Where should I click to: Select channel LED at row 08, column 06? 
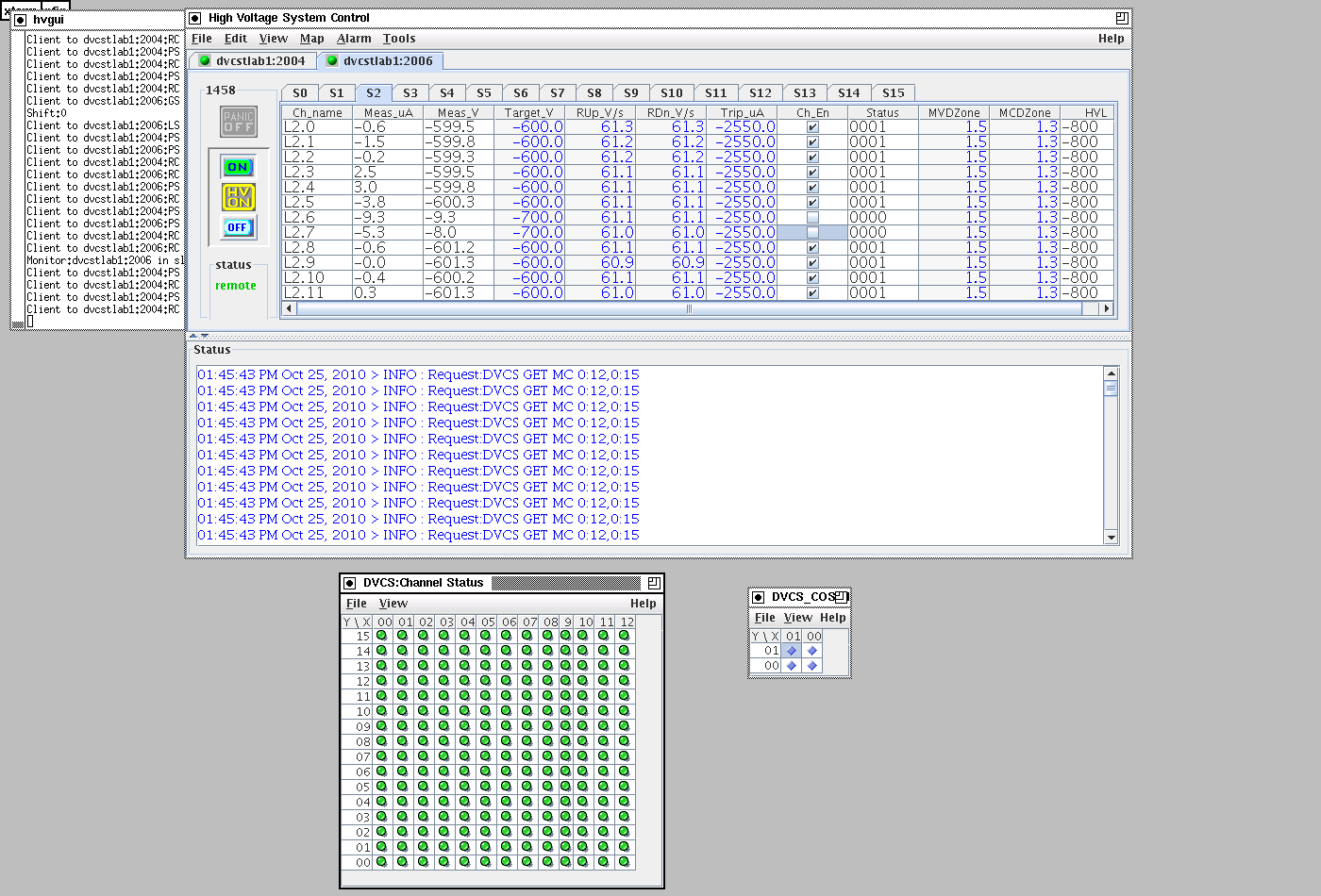[x=507, y=741]
